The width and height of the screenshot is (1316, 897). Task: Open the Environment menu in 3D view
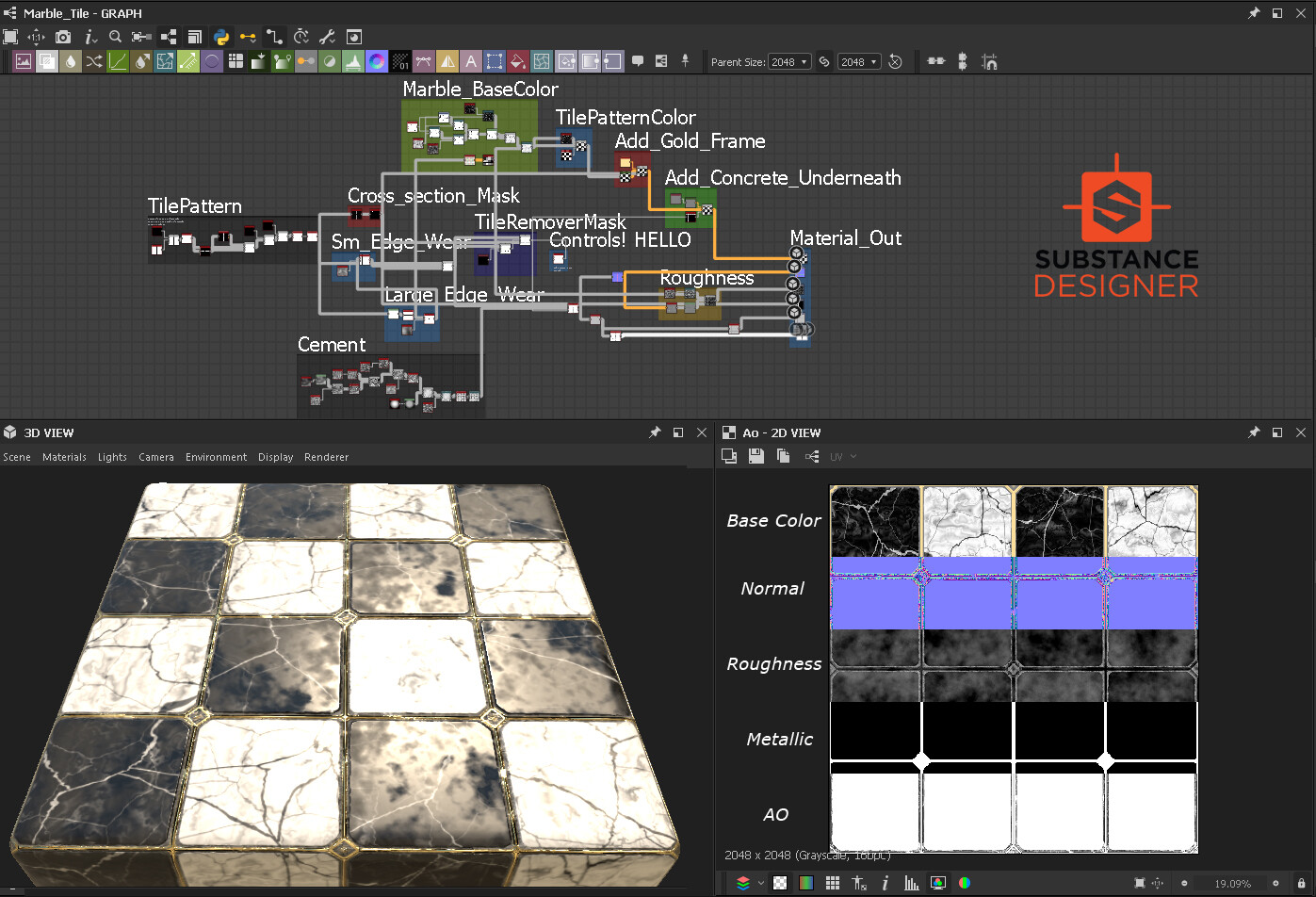(216, 457)
